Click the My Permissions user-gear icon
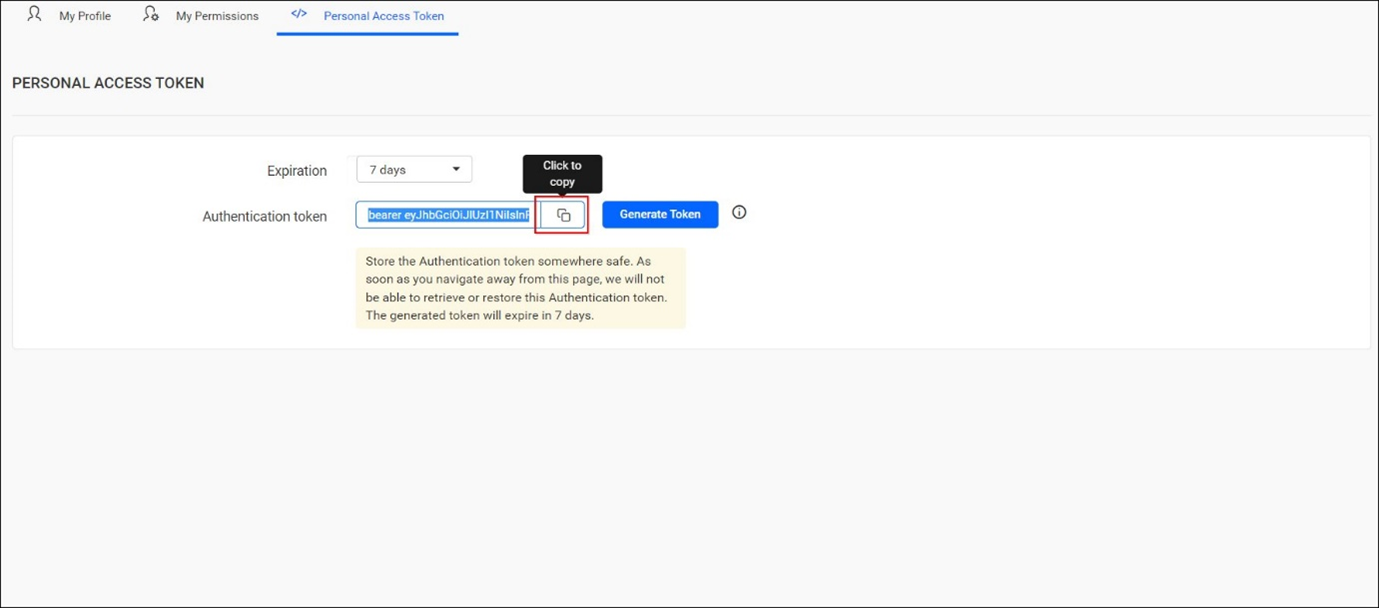This screenshot has width=1379, height=608. coord(151,14)
